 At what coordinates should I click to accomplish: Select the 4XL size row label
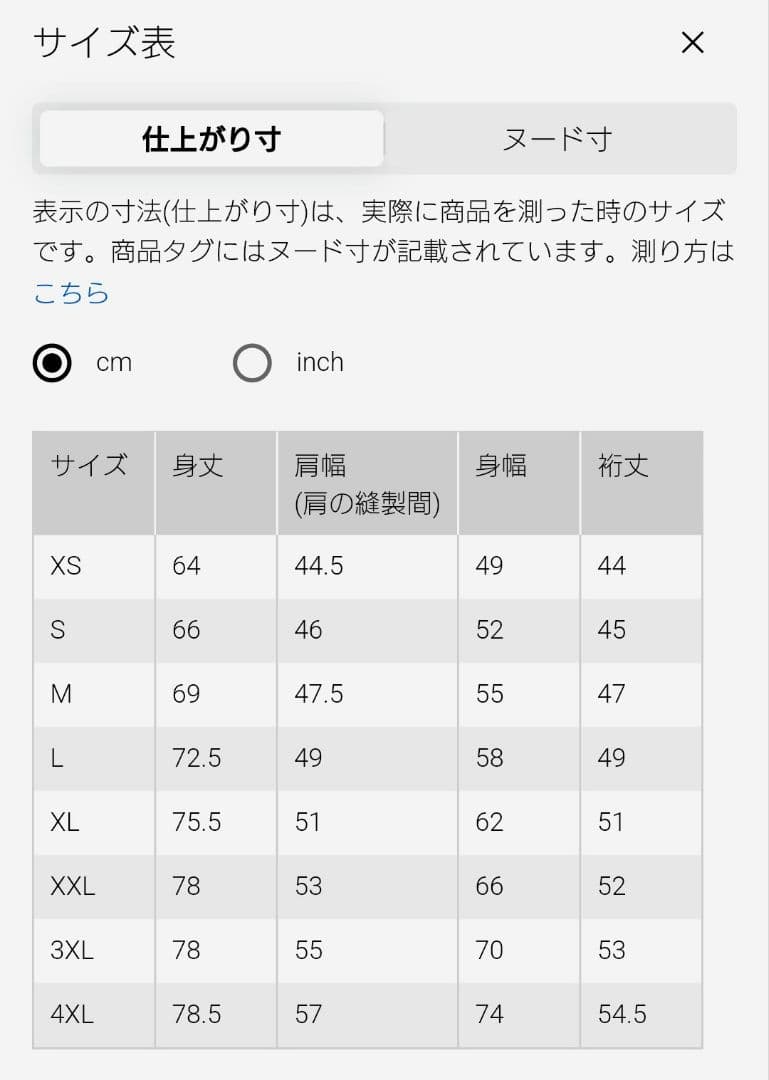click(x=72, y=1015)
